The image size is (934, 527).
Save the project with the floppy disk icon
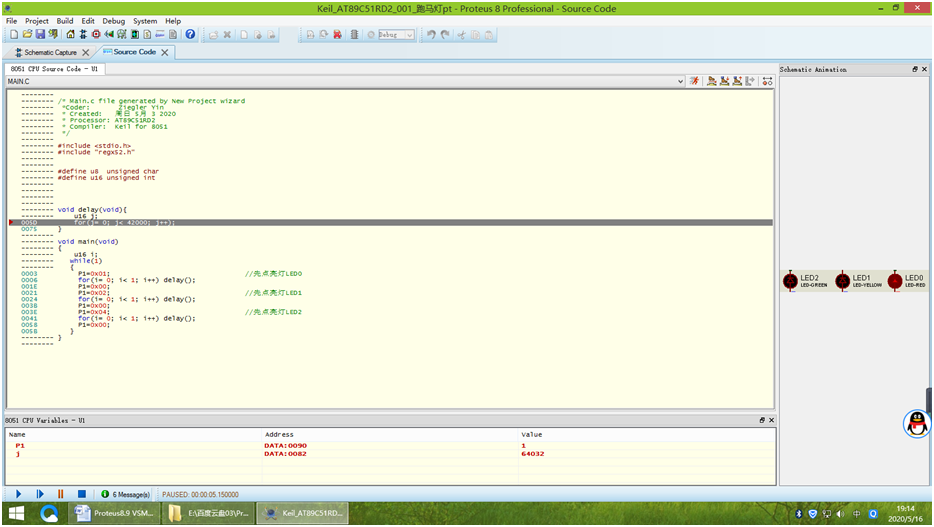coord(41,35)
